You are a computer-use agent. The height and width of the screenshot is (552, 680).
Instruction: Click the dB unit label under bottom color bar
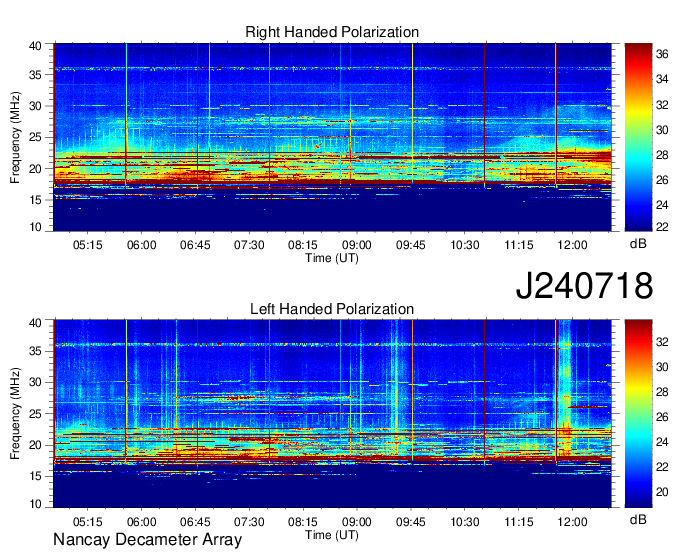coord(638,520)
